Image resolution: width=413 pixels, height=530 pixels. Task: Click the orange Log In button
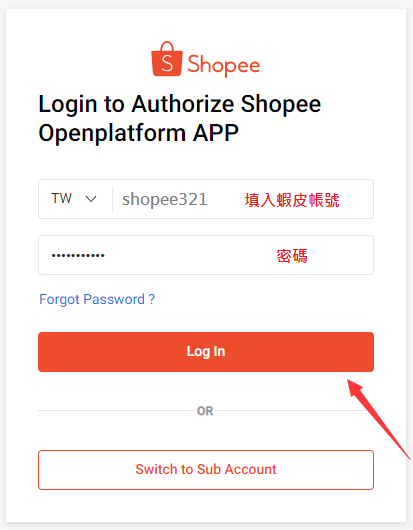tap(206, 352)
